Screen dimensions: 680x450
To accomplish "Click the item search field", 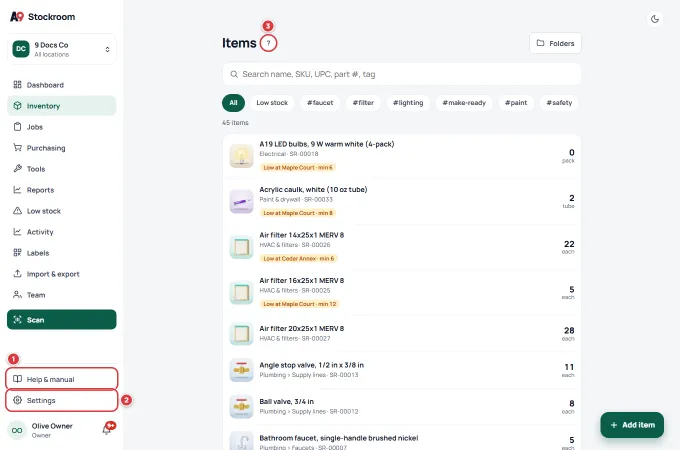I will [x=402, y=74].
